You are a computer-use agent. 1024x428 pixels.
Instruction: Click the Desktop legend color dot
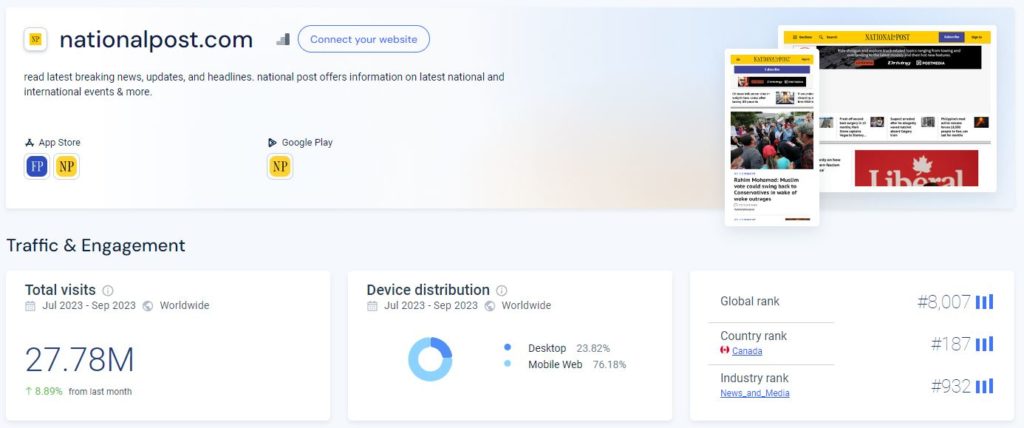(x=507, y=348)
